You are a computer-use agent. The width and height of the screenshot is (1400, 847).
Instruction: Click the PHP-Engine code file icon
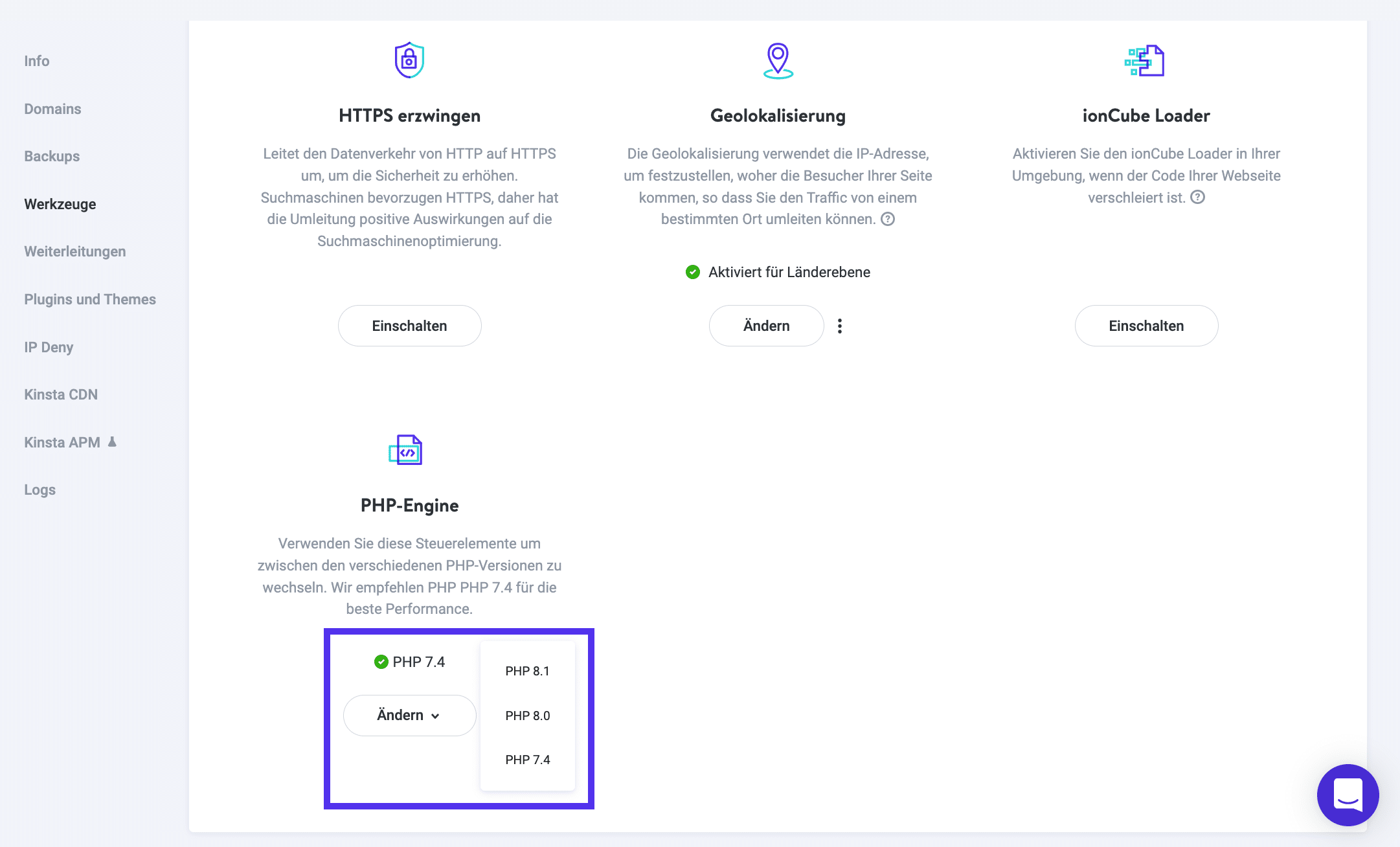pyautogui.click(x=406, y=449)
